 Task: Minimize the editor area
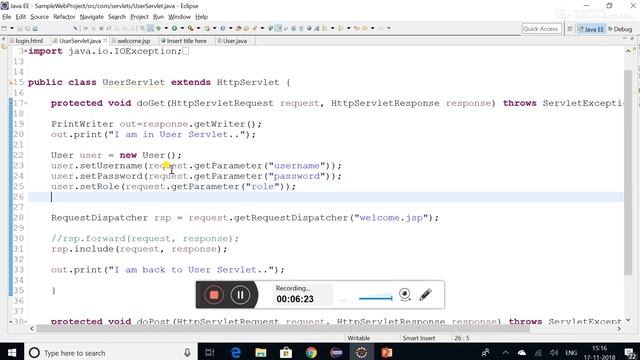pos(624,38)
